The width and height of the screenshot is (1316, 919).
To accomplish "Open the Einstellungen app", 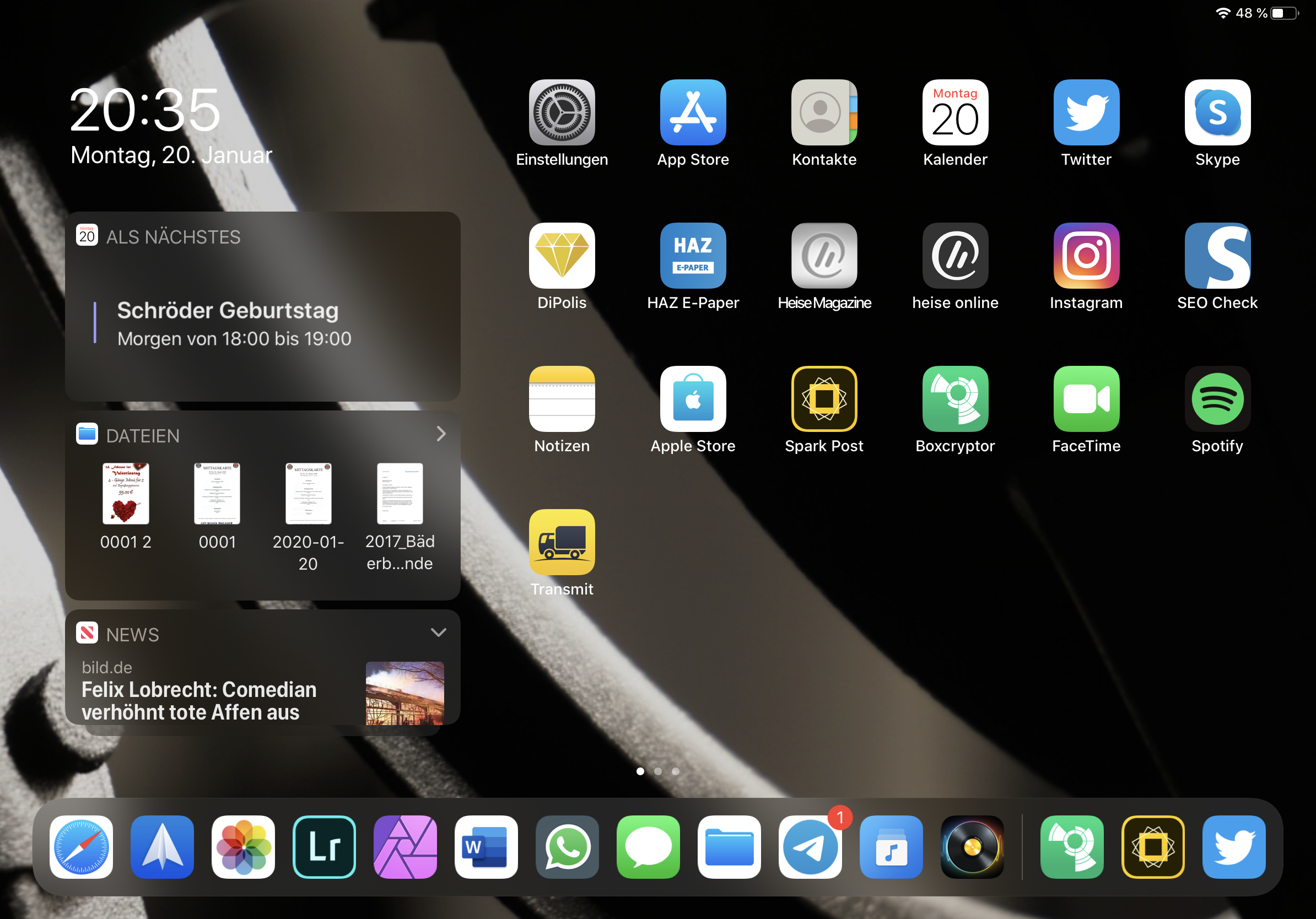I will coord(562,112).
